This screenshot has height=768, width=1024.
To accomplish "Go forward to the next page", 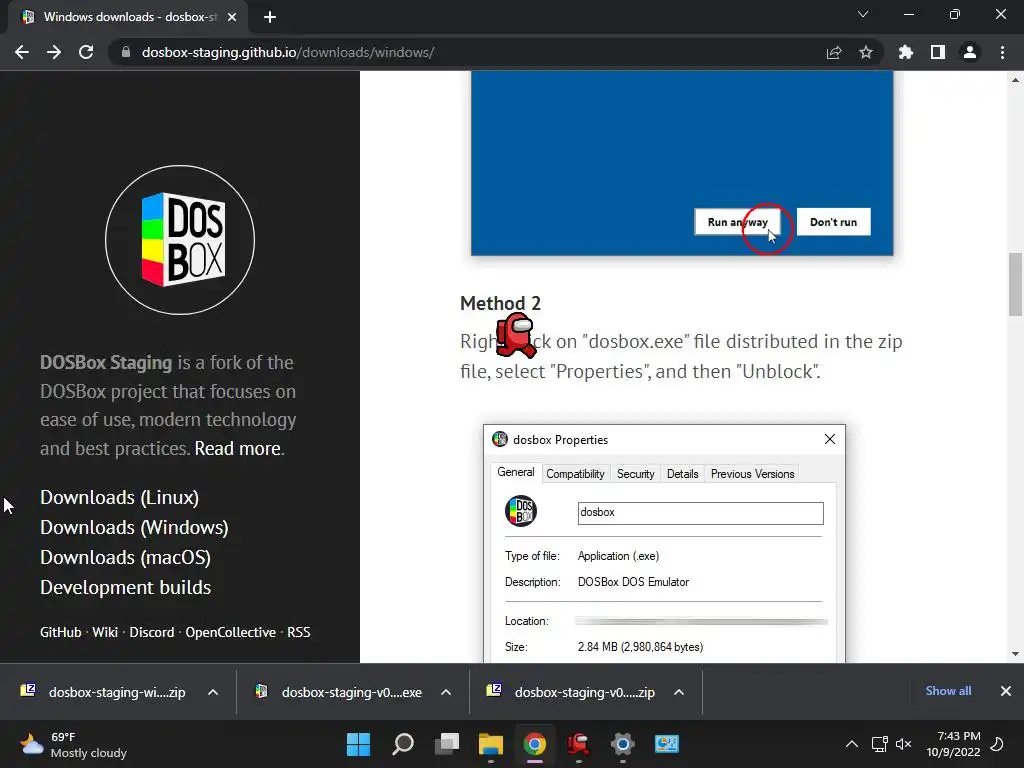I will 54,52.
